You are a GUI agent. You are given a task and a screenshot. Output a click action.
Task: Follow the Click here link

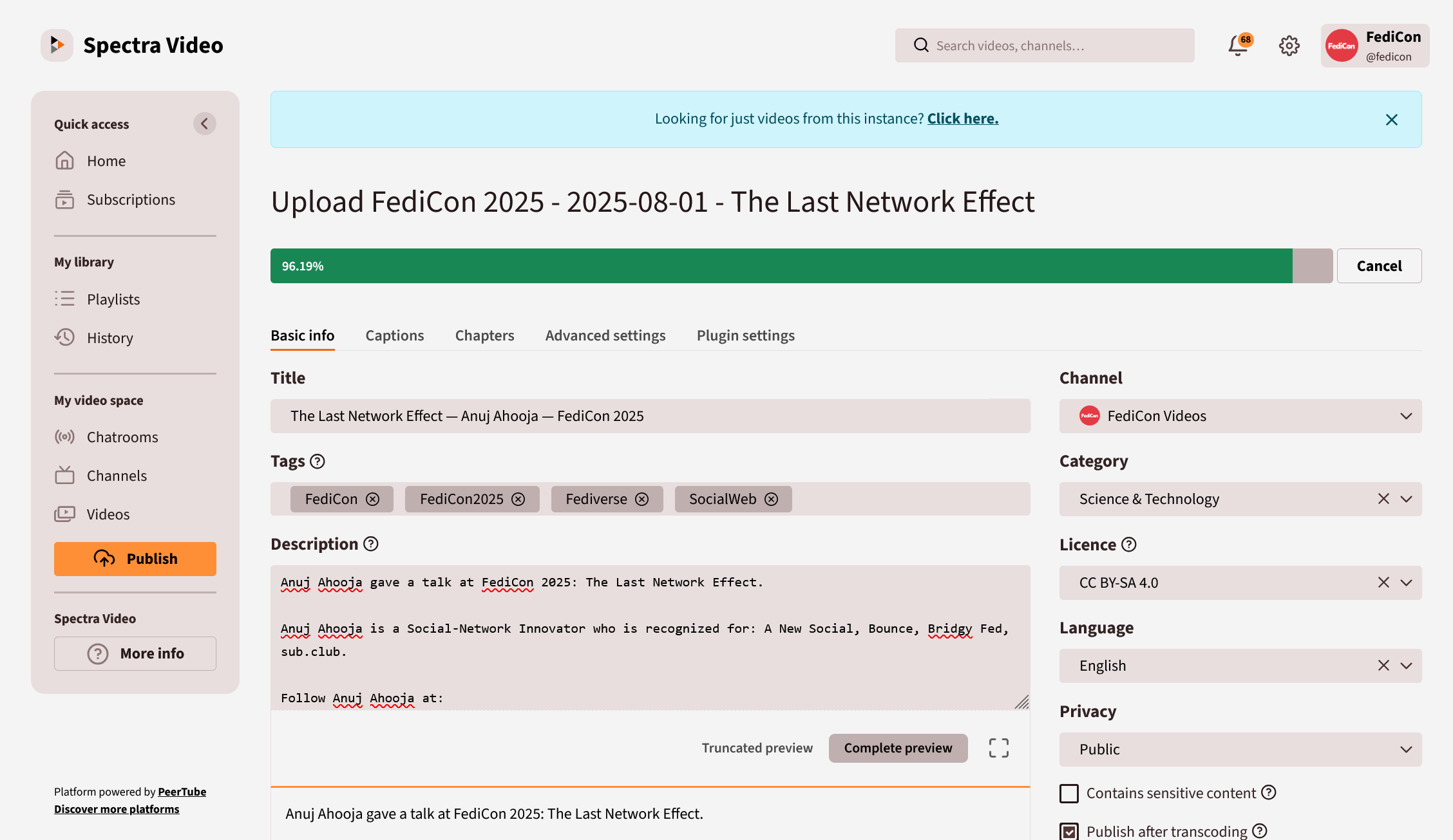[x=963, y=118]
